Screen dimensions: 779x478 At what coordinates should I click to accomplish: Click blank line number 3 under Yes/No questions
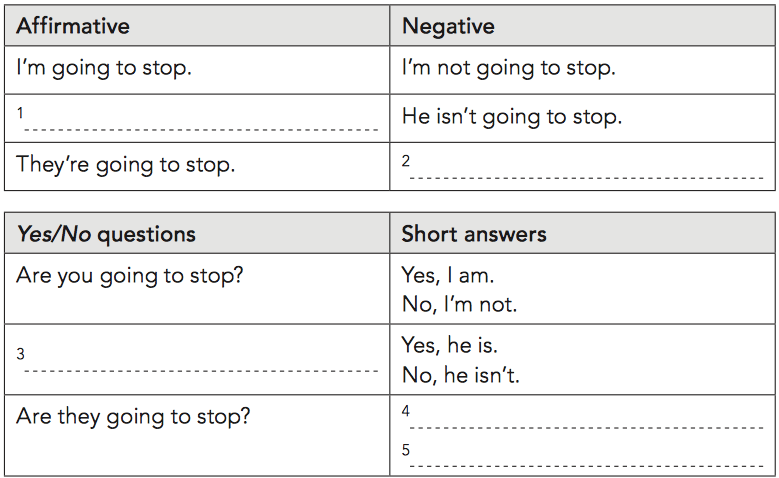[x=201, y=371]
